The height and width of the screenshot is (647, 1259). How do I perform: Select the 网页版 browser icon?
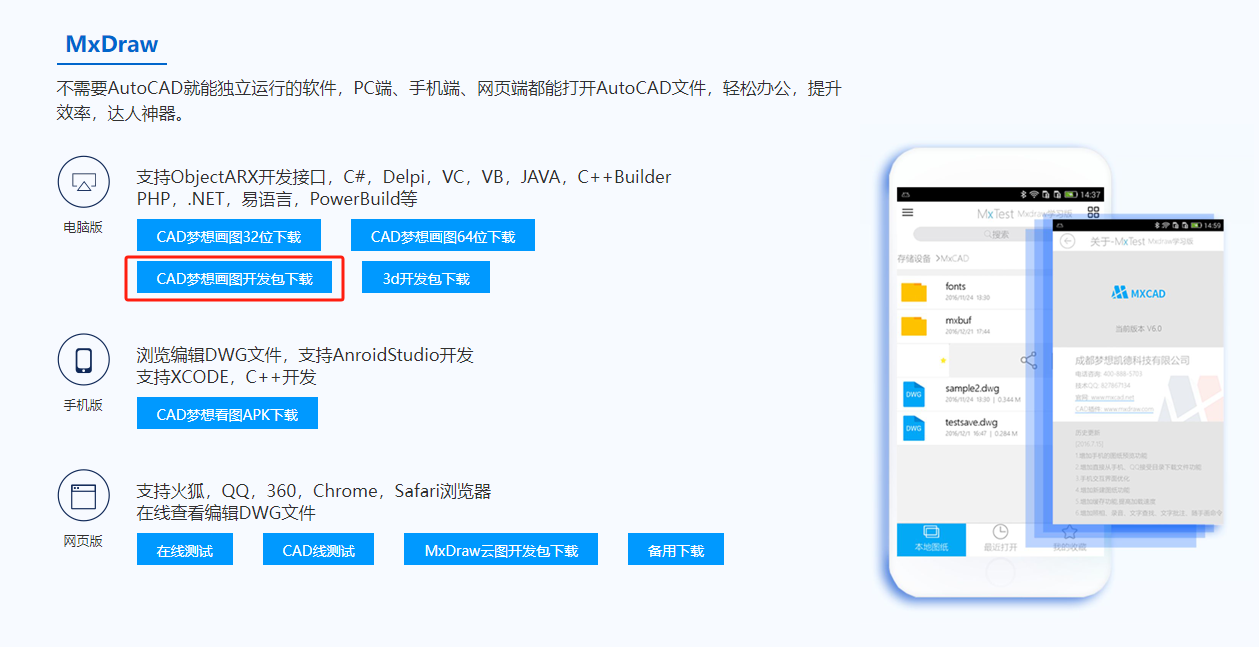coord(83,495)
